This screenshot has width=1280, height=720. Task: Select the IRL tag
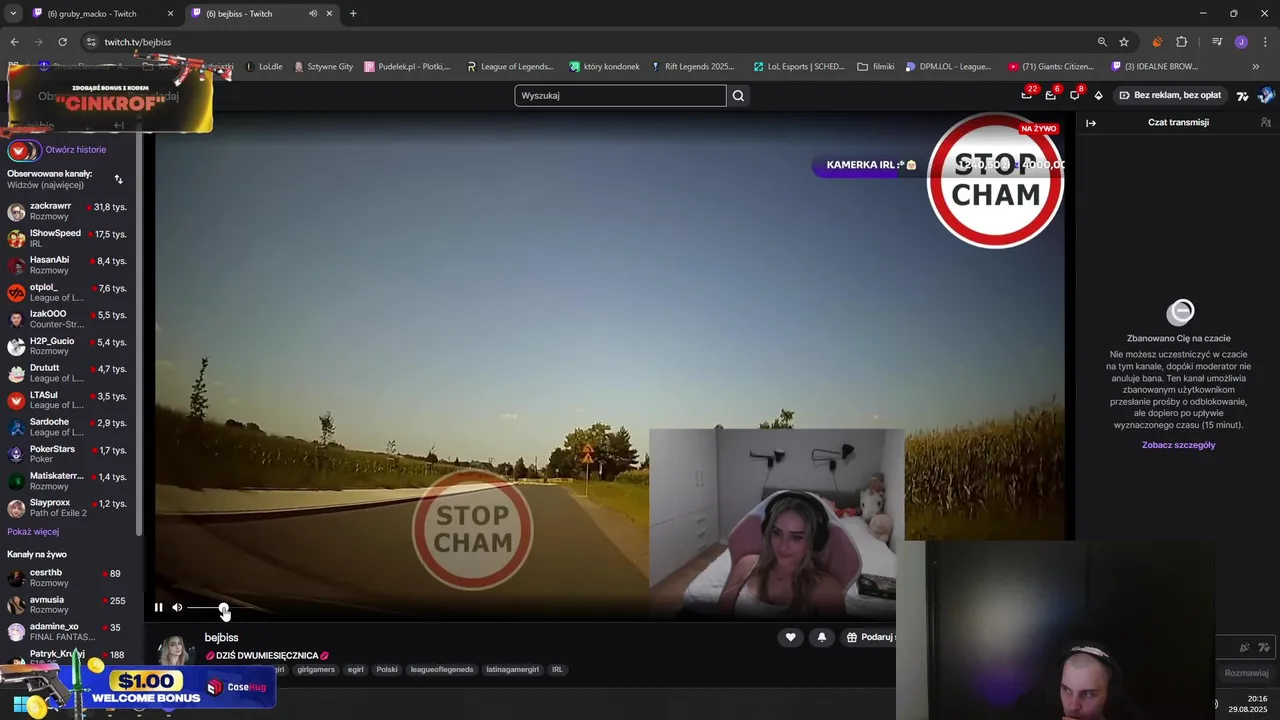(x=557, y=669)
